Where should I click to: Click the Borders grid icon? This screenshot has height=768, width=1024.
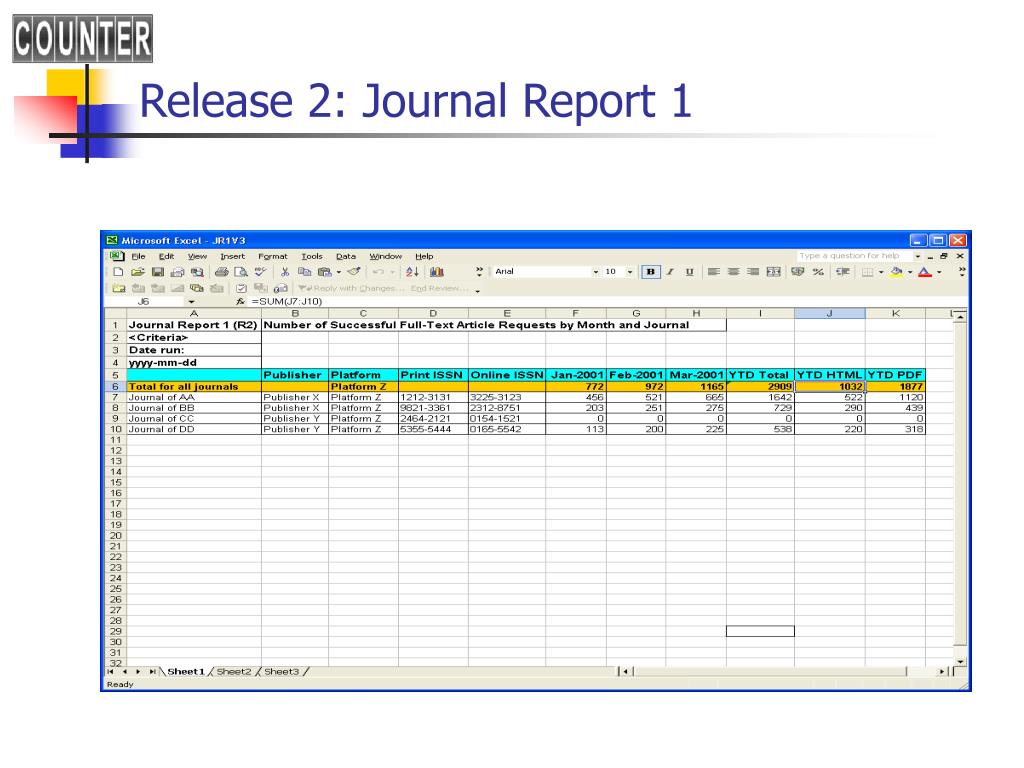click(867, 272)
